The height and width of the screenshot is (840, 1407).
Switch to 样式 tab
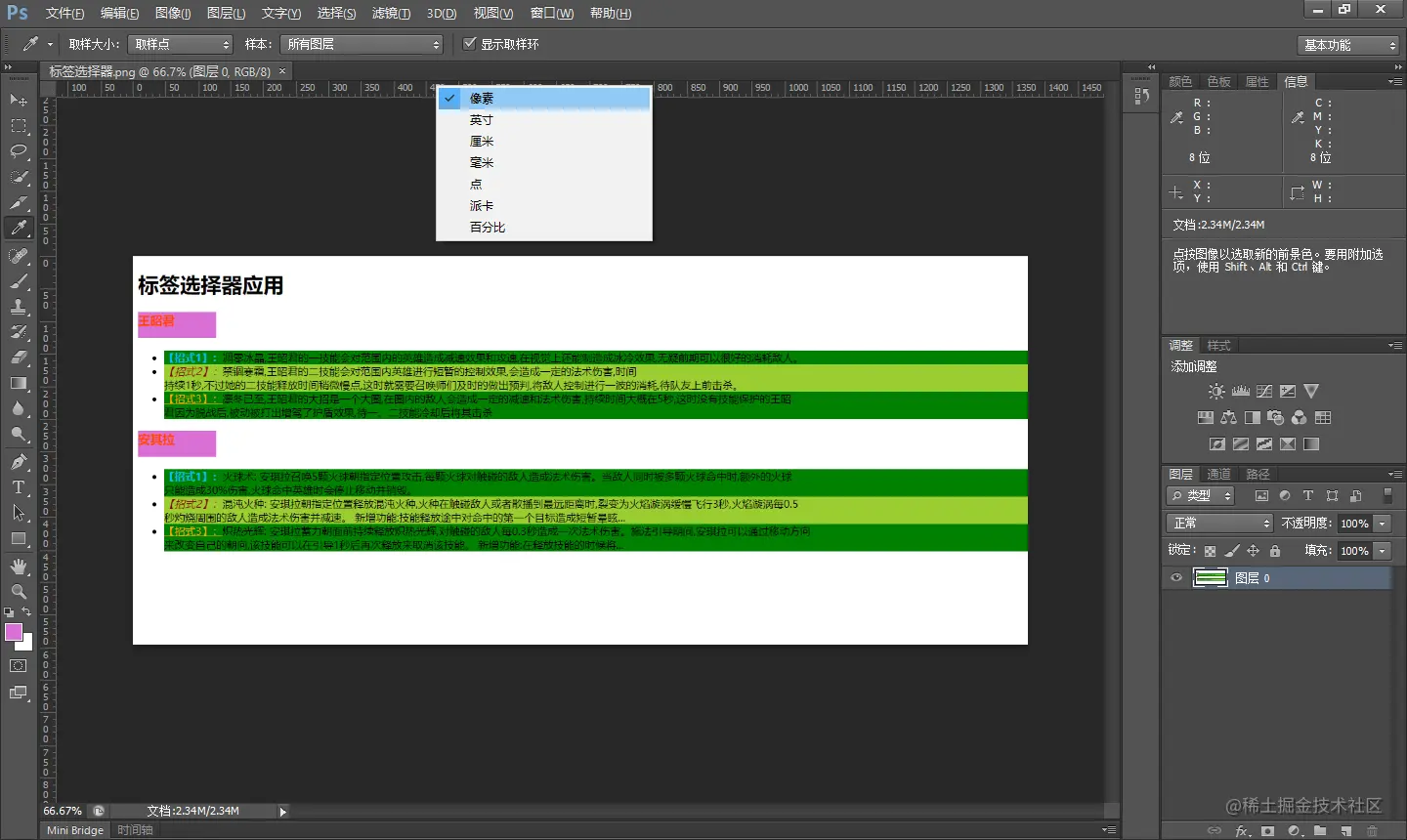(1218, 346)
